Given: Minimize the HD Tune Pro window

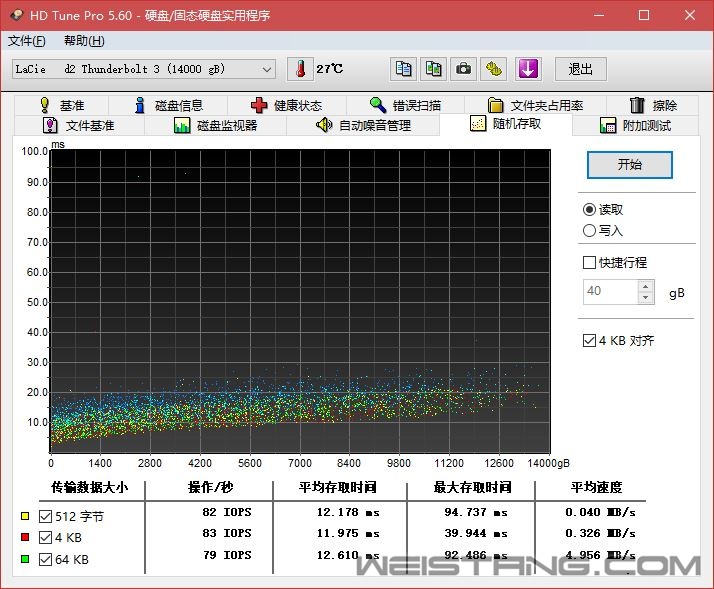Looking at the screenshot, I should point(599,15).
